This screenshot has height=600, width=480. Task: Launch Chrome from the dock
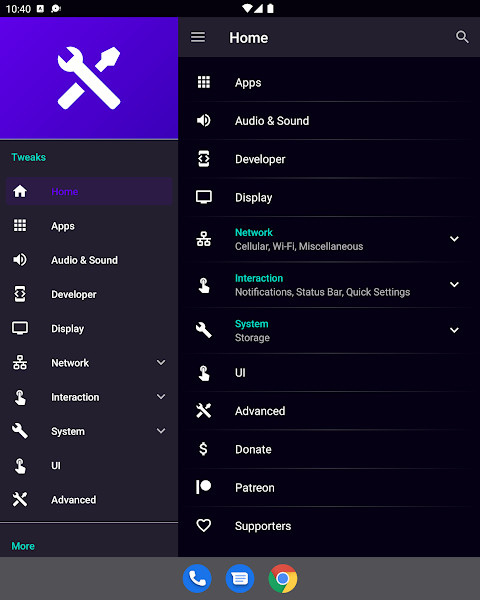point(282,578)
